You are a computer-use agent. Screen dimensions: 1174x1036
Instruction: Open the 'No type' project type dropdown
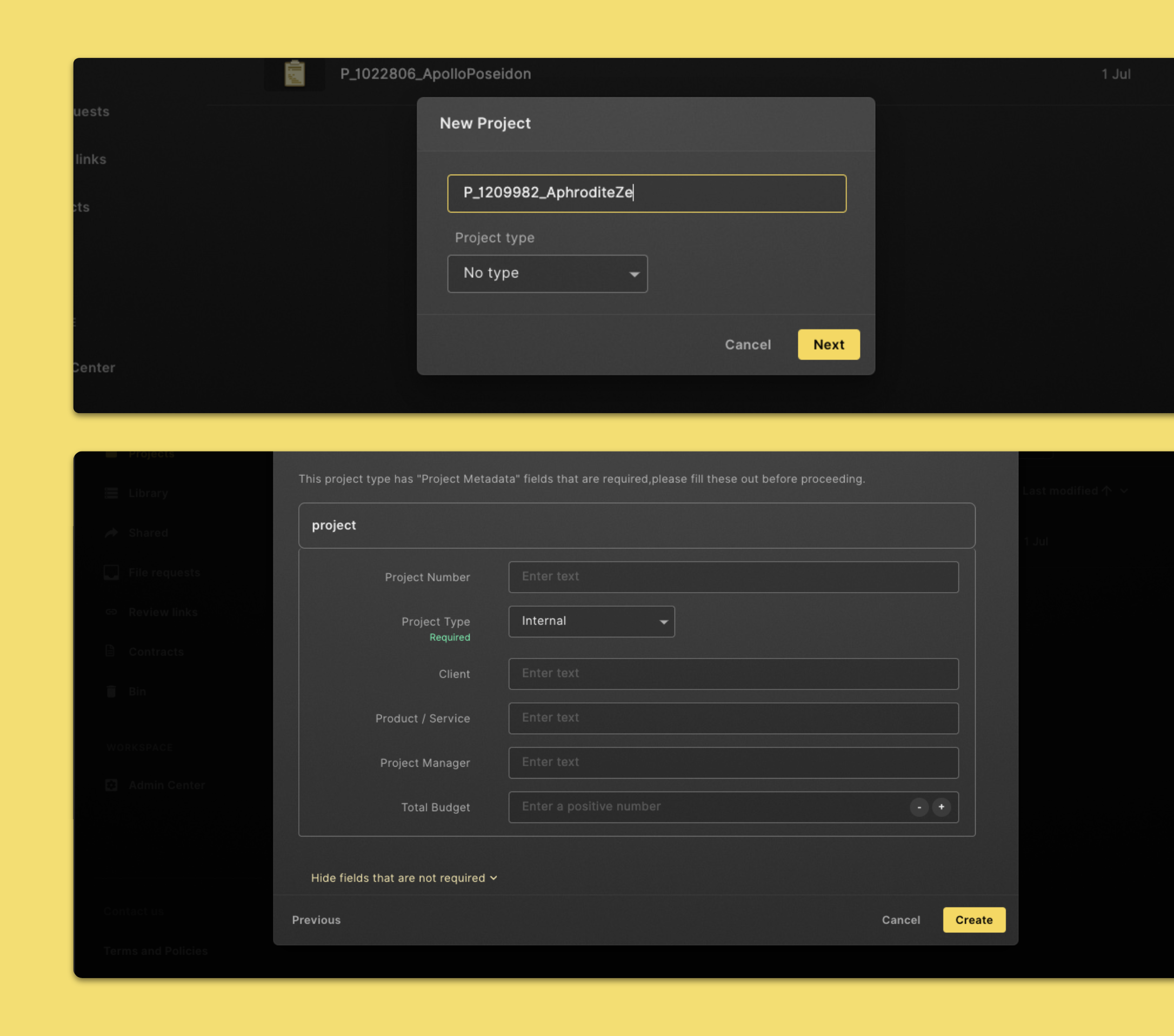tap(547, 274)
